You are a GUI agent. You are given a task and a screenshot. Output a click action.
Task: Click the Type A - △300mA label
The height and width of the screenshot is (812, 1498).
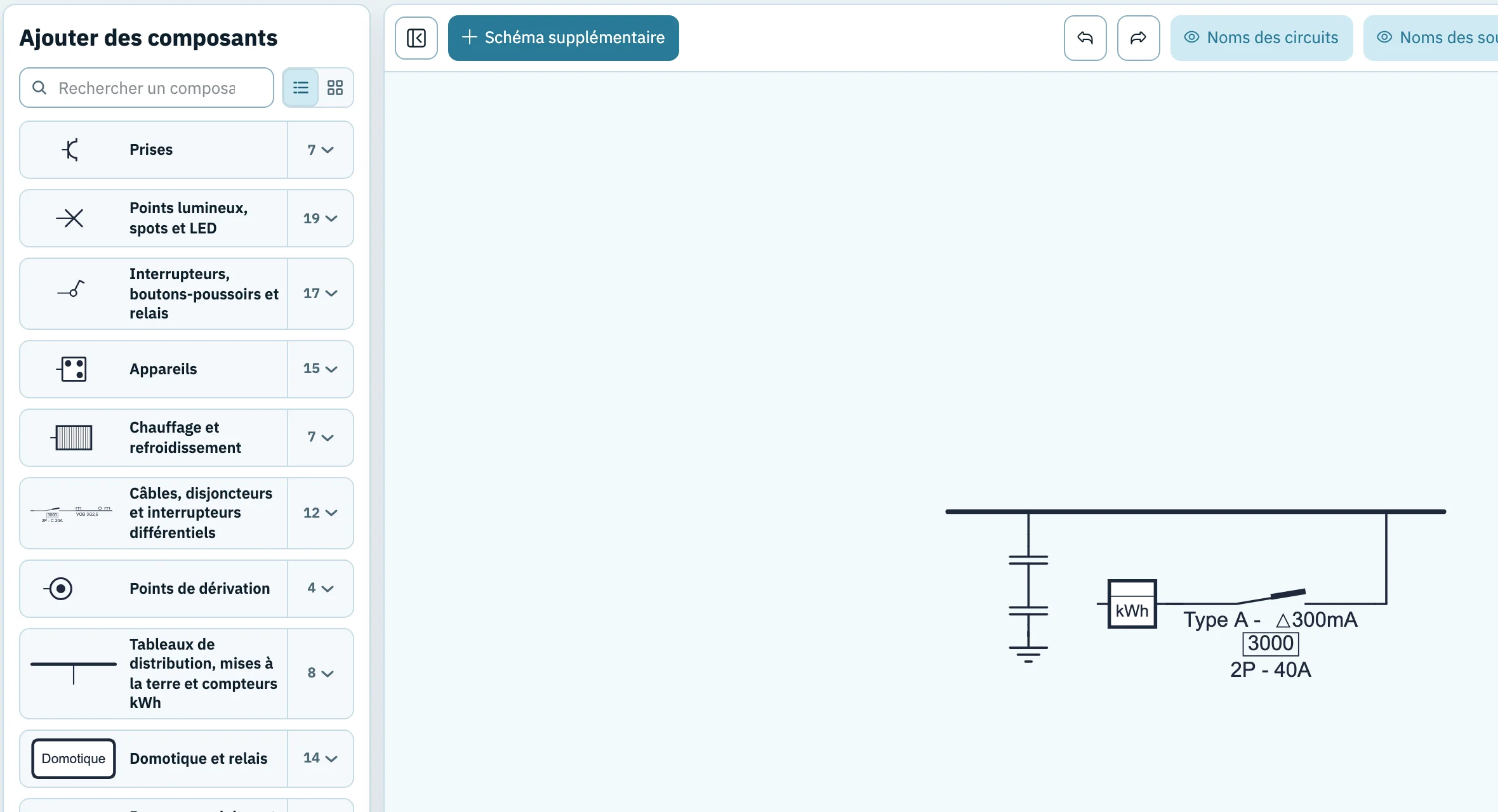1270,620
